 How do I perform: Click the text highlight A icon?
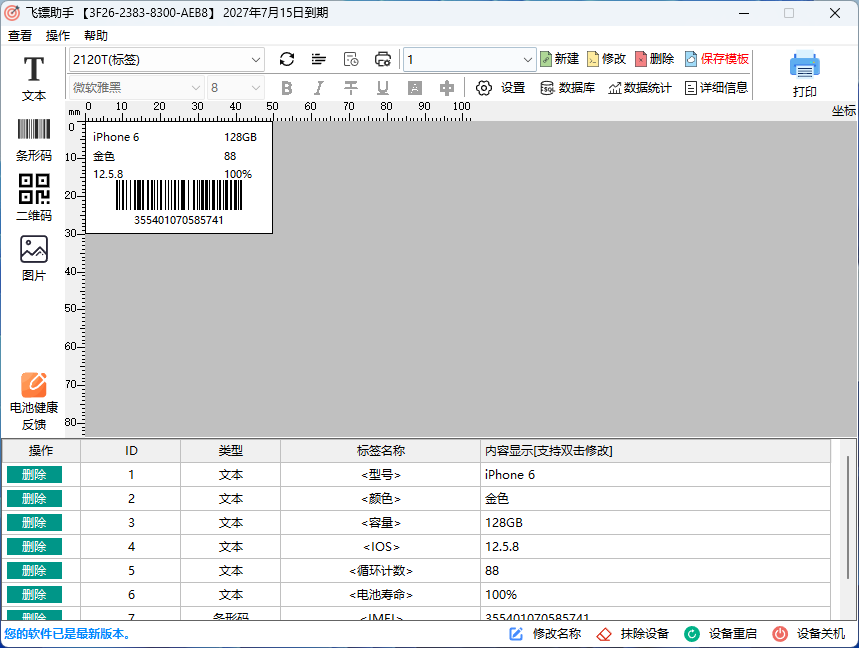(x=415, y=88)
